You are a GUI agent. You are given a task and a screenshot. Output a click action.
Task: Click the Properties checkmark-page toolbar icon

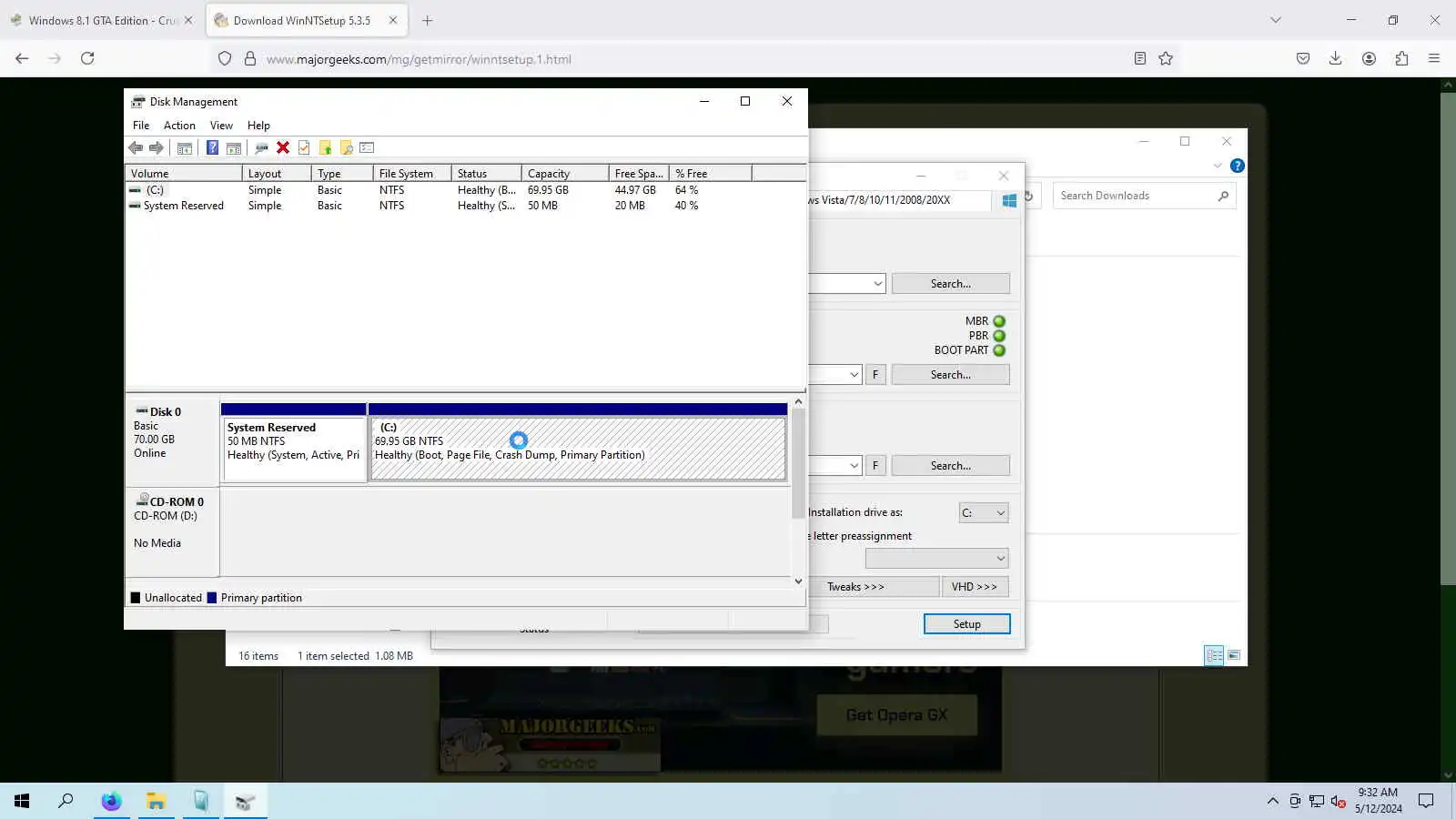(x=304, y=147)
